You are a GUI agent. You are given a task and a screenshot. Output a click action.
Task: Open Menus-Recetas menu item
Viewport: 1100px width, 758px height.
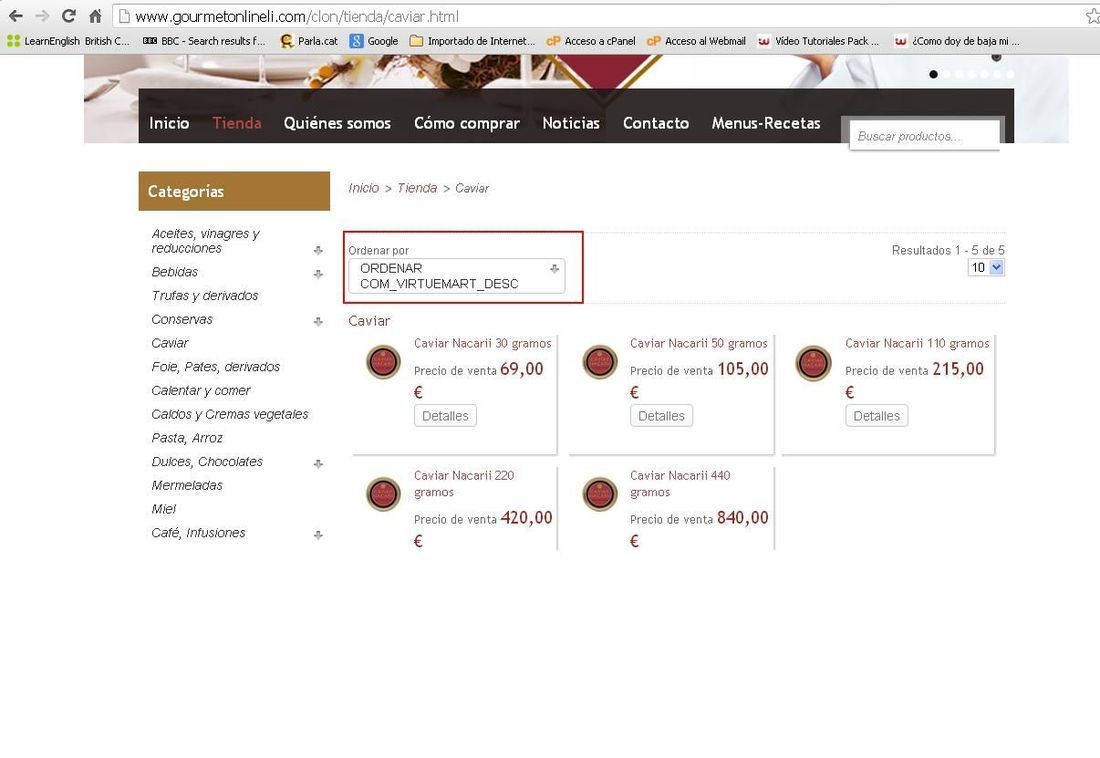click(766, 123)
